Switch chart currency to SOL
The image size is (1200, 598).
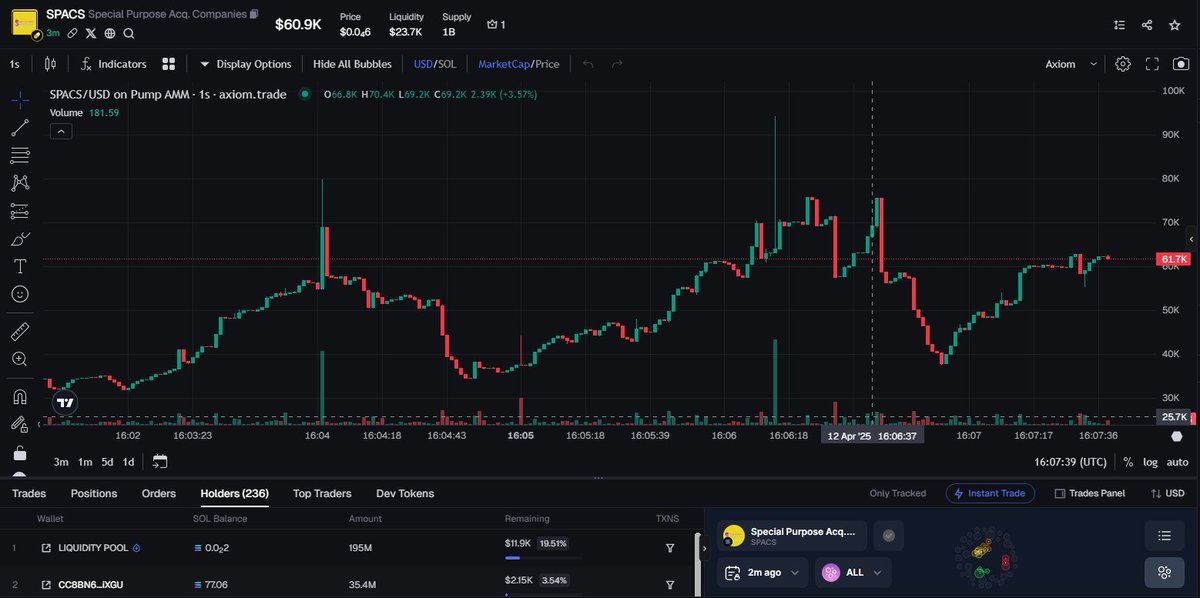coord(447,64)
